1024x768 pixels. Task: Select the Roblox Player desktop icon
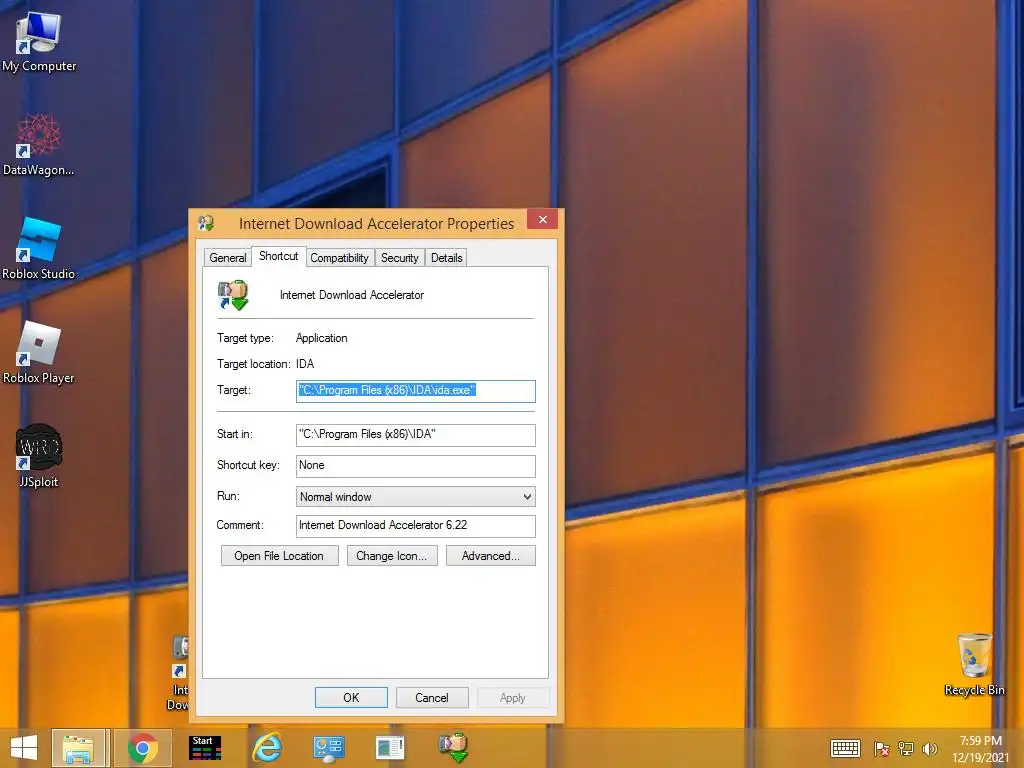pos(39,353)
